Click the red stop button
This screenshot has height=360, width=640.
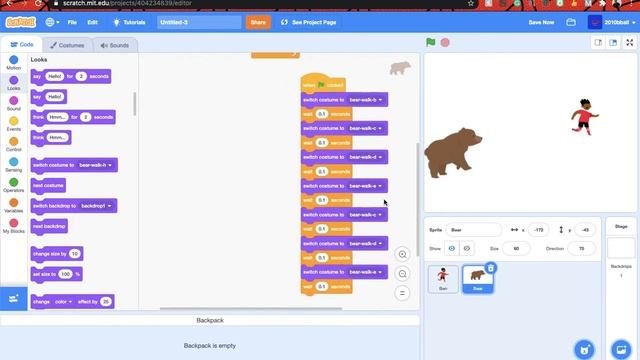click(445, 42)
